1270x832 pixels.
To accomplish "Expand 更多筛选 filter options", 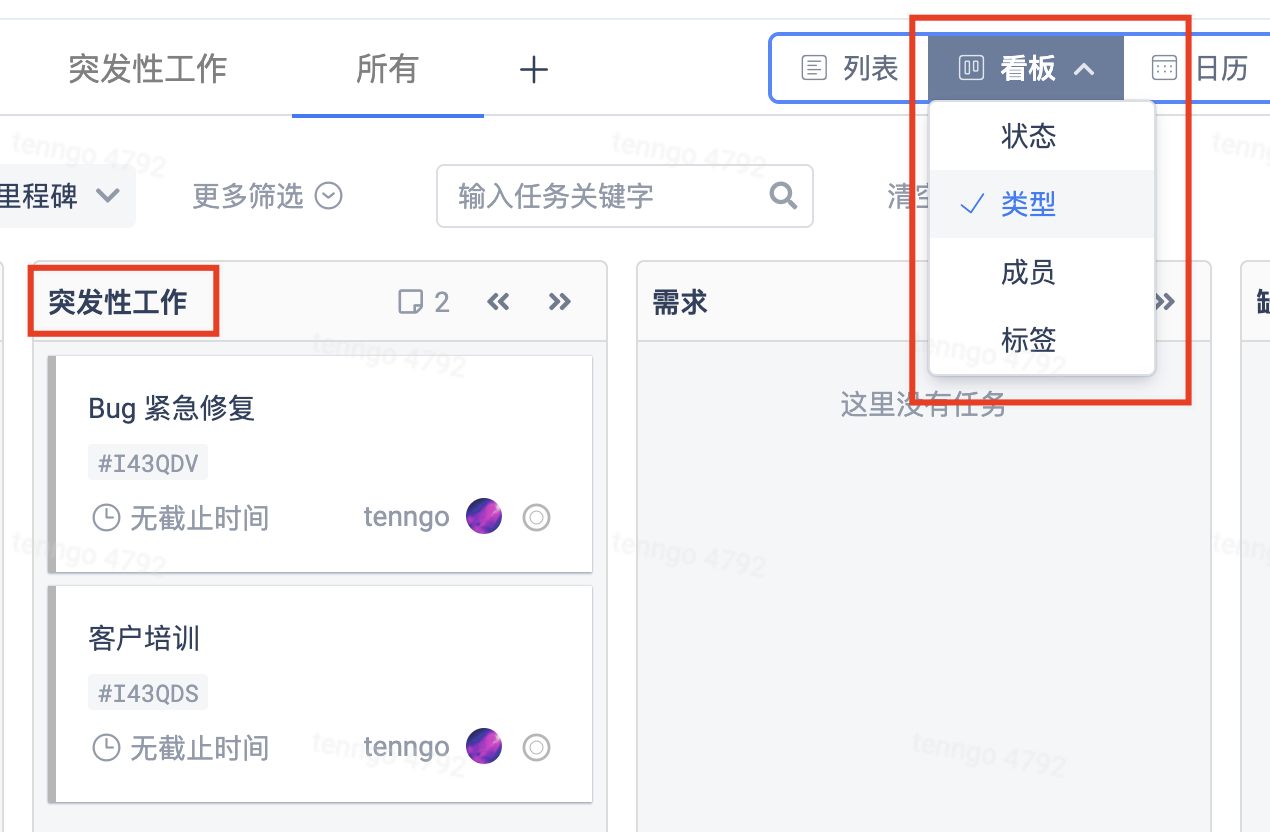I will pos(267,196).
